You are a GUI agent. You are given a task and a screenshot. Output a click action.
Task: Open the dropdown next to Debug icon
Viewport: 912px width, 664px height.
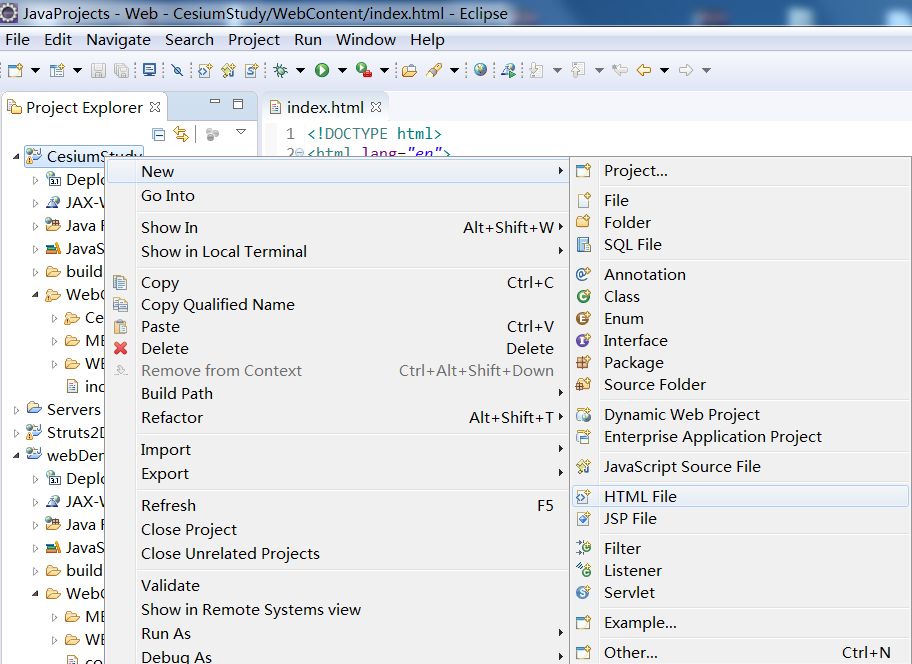coord(301,70)
